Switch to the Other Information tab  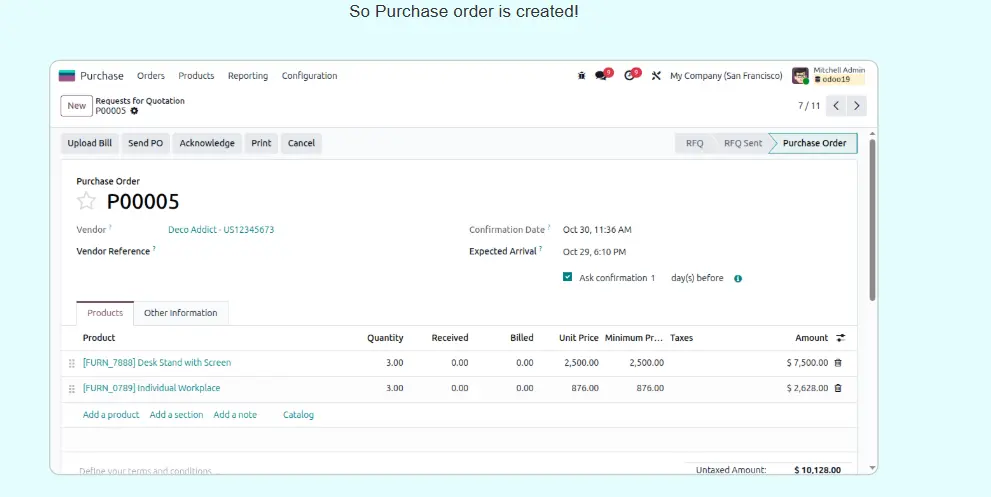(x=180, y=313)
